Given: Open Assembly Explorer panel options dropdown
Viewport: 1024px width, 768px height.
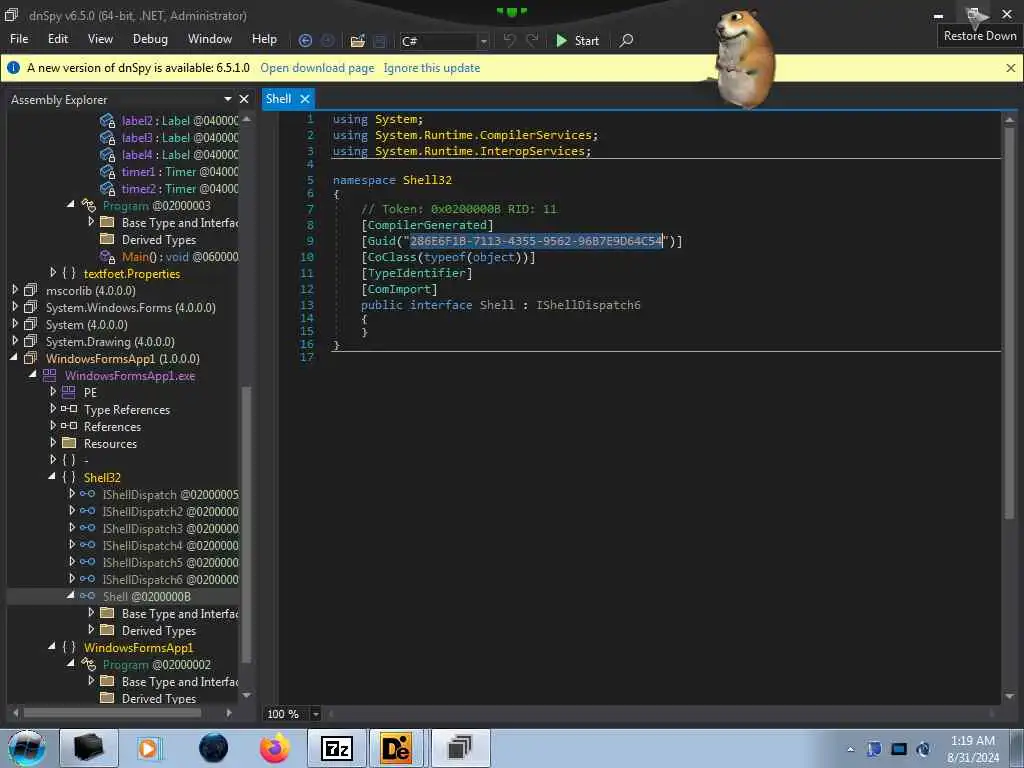Looking at the screenshot, I should point(228,99).
